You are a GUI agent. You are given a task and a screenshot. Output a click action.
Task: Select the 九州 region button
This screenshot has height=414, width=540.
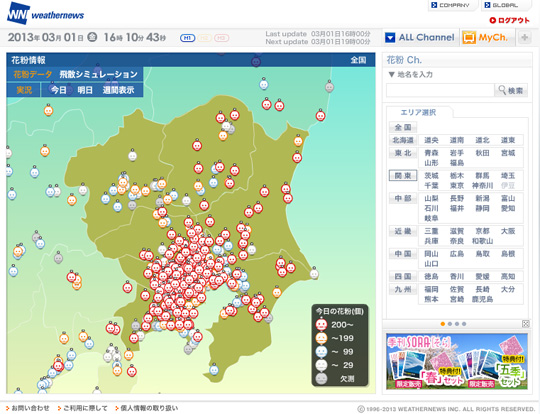click(403, 289)
